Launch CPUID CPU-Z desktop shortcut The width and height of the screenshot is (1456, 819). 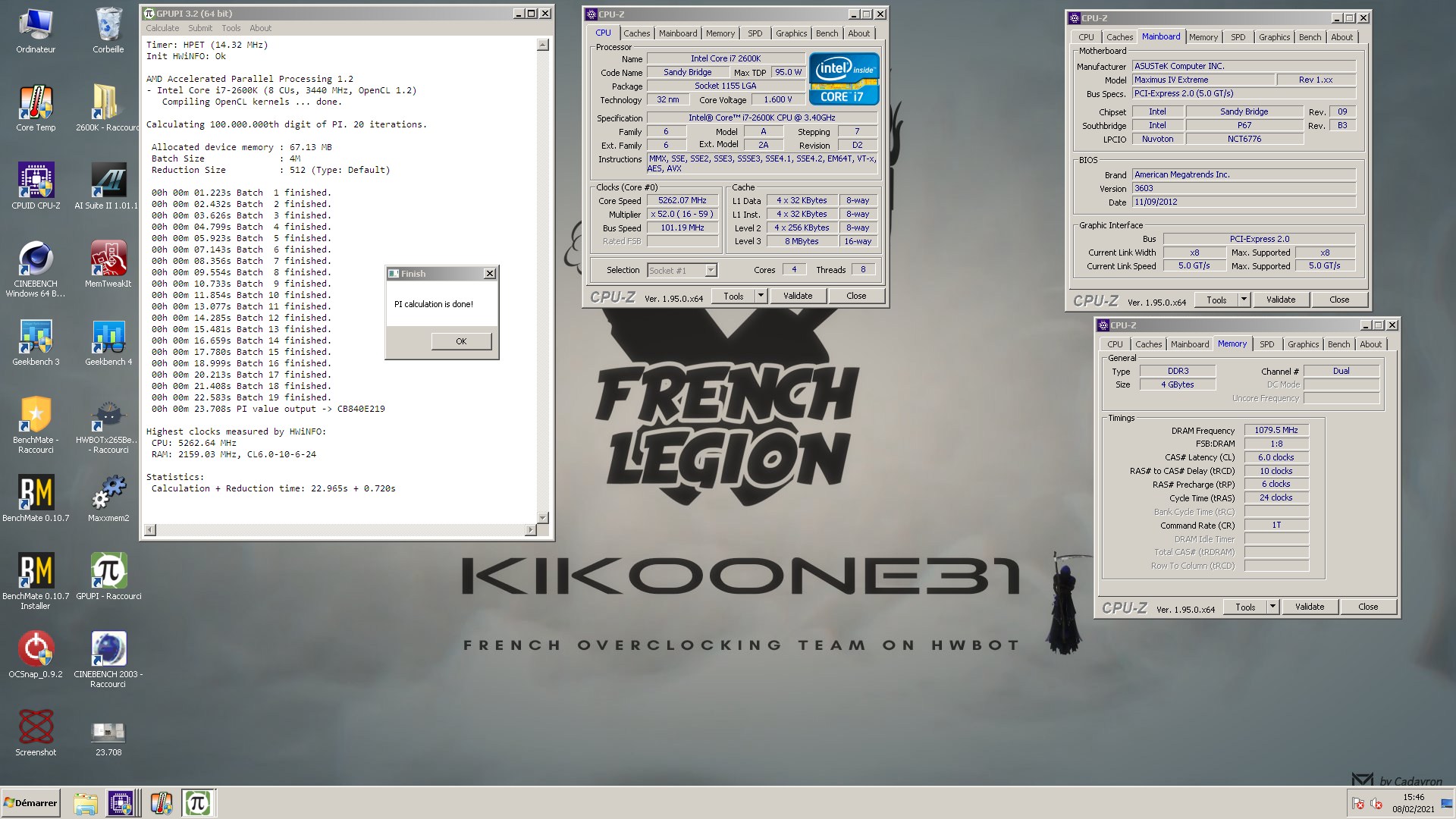[36, 187]
